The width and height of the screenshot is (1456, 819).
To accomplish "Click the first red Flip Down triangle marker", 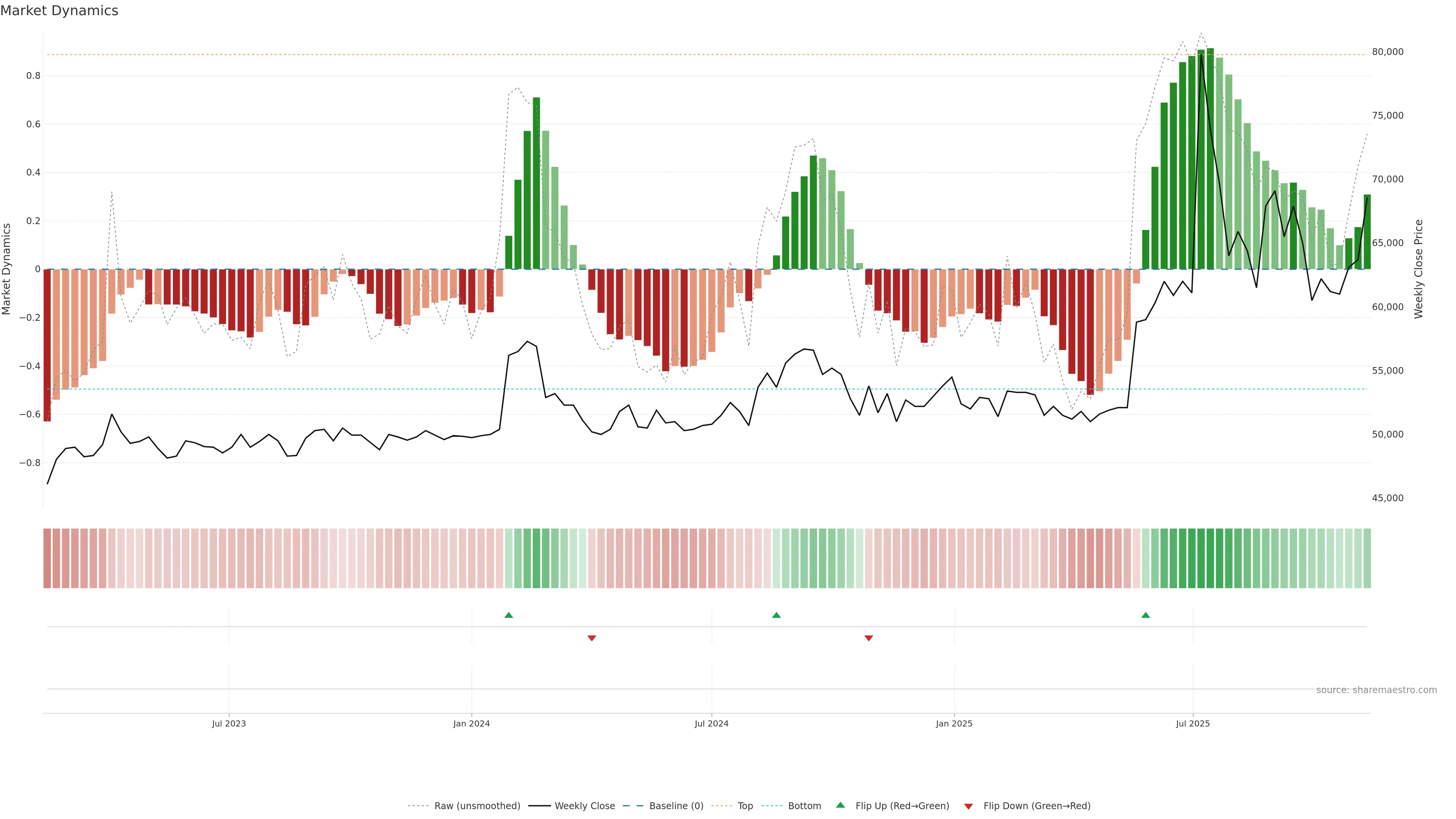I will [x=591, y=638].
